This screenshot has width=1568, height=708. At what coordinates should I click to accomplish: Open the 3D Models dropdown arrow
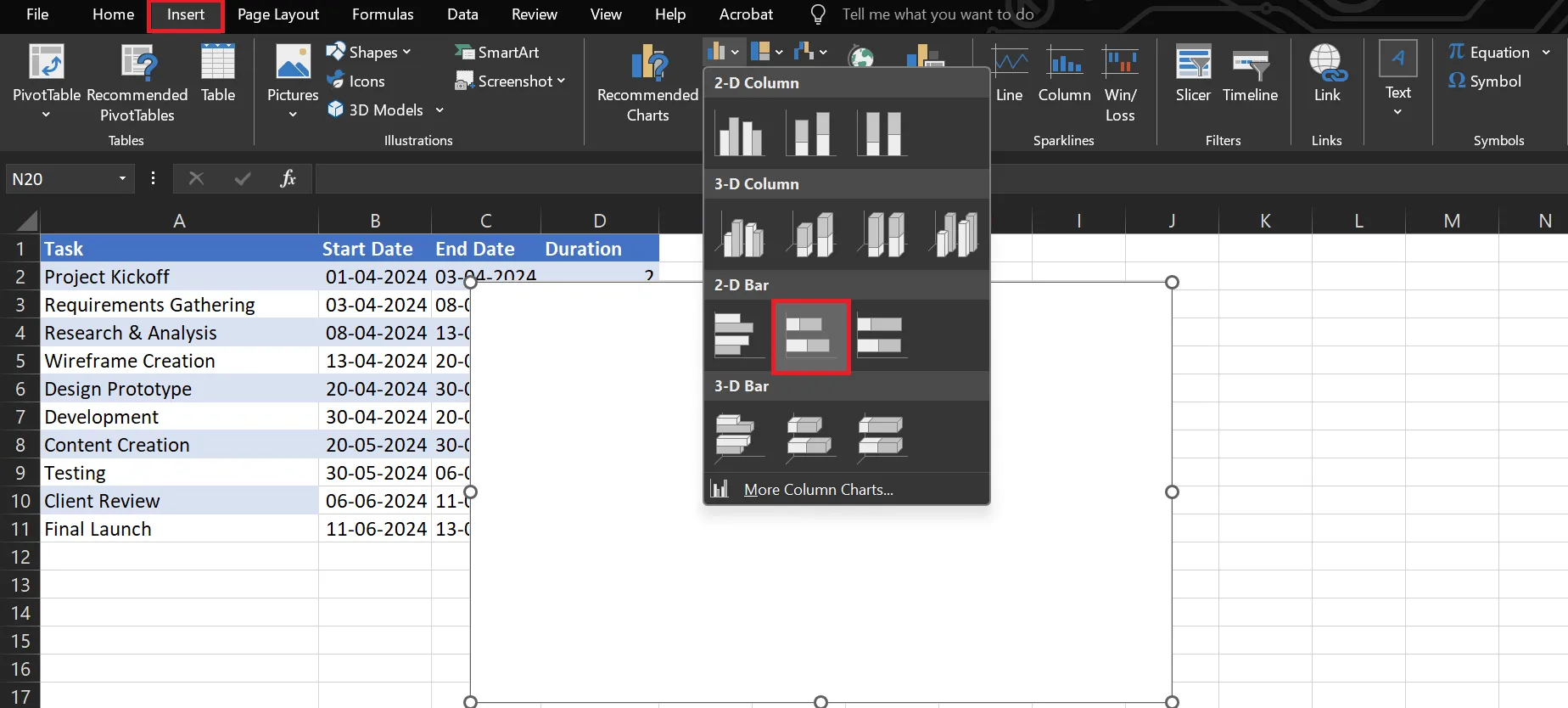coord(440,110)
